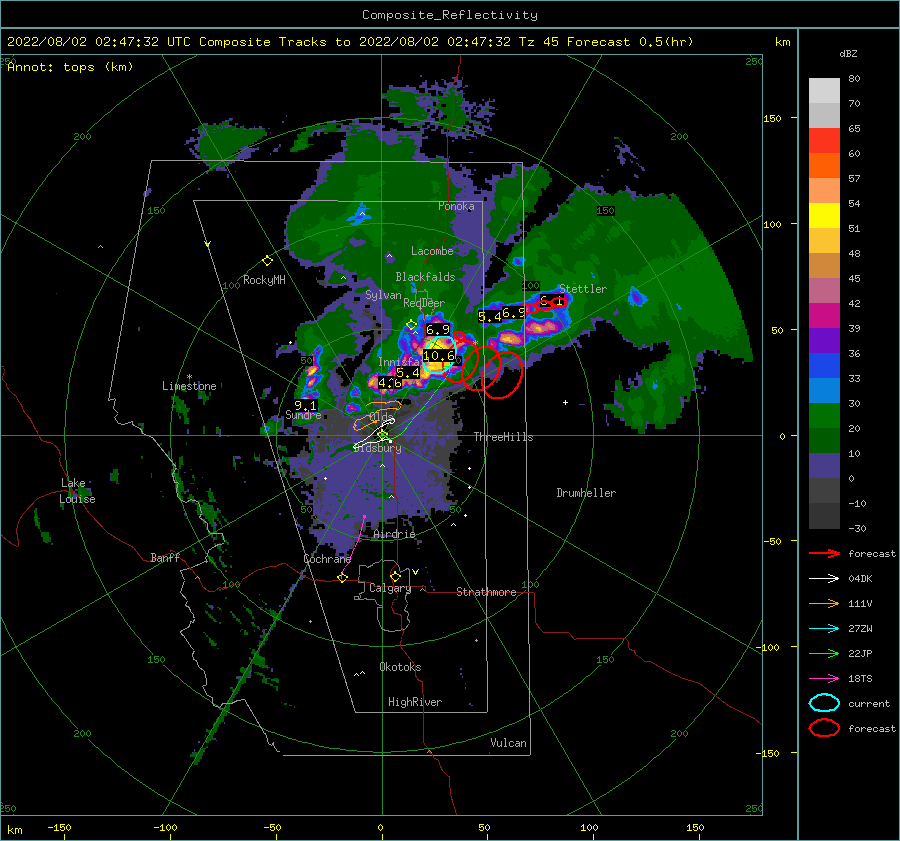Viewport: 900px width, 841px height.
Task: Click the Blackfalds city label
Action: click(425, 277)
